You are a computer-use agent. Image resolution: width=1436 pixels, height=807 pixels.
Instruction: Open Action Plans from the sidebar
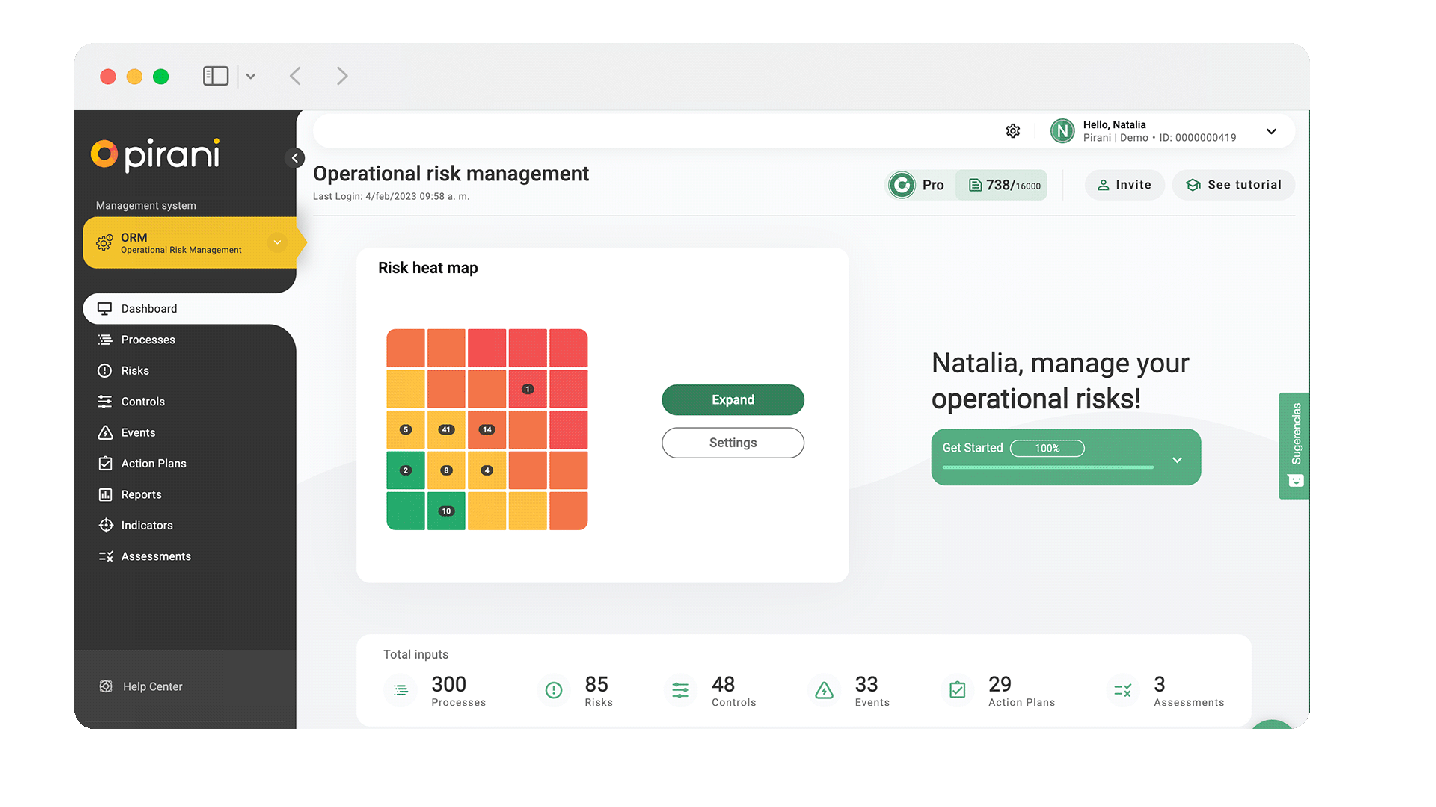pyautogui.click(x=153, y=463)
